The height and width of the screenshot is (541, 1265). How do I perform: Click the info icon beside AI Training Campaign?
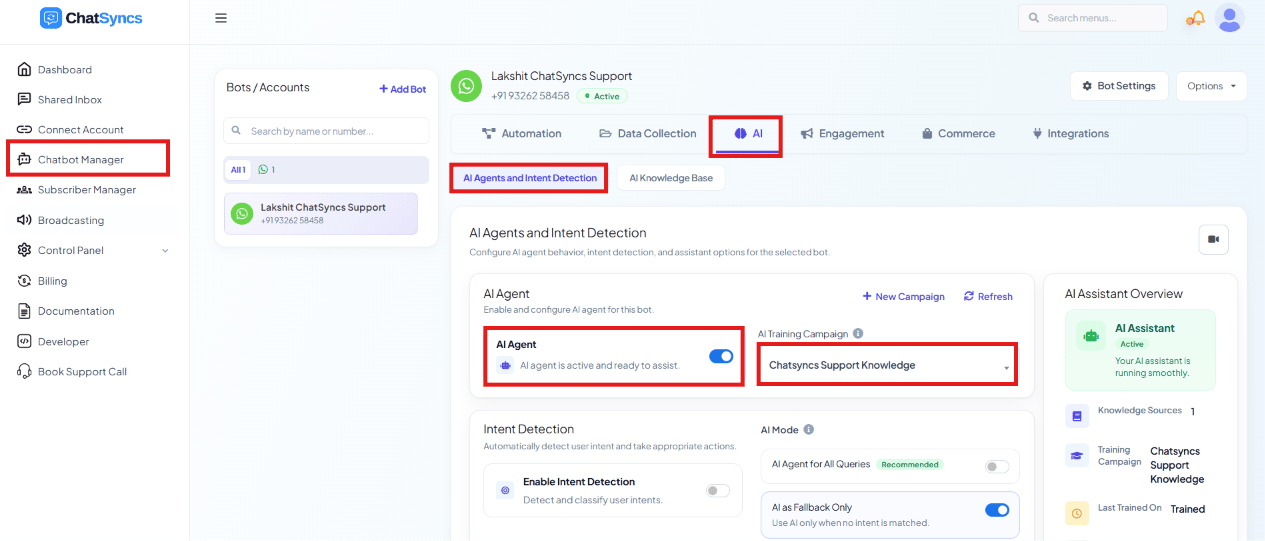(858, 334)
